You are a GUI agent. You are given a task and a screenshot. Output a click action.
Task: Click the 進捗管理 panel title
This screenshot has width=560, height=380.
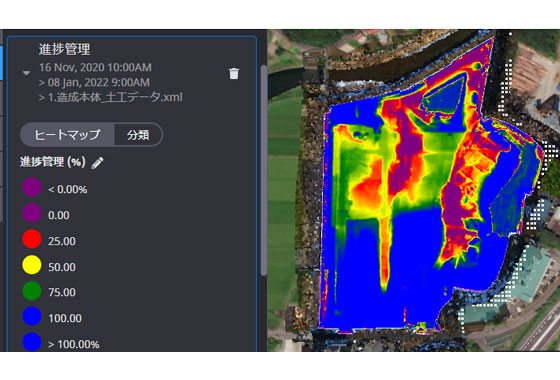(64, 49)
